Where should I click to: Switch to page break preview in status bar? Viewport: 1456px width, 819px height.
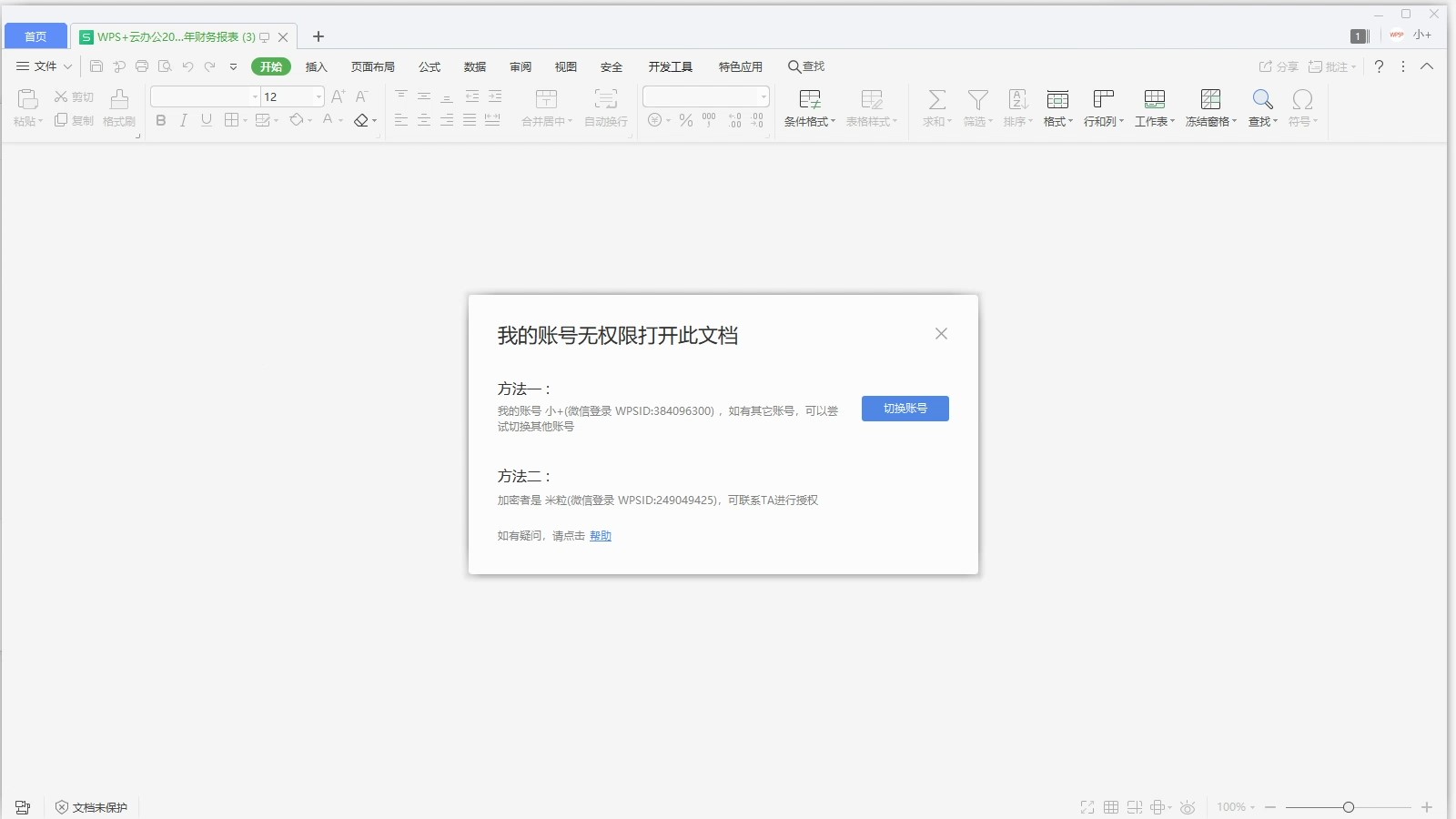click(x=1135, y=807)
